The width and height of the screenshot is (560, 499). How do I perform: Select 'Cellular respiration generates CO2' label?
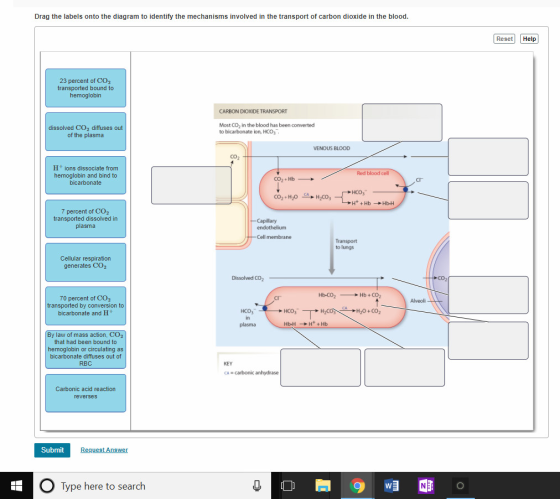86,262
